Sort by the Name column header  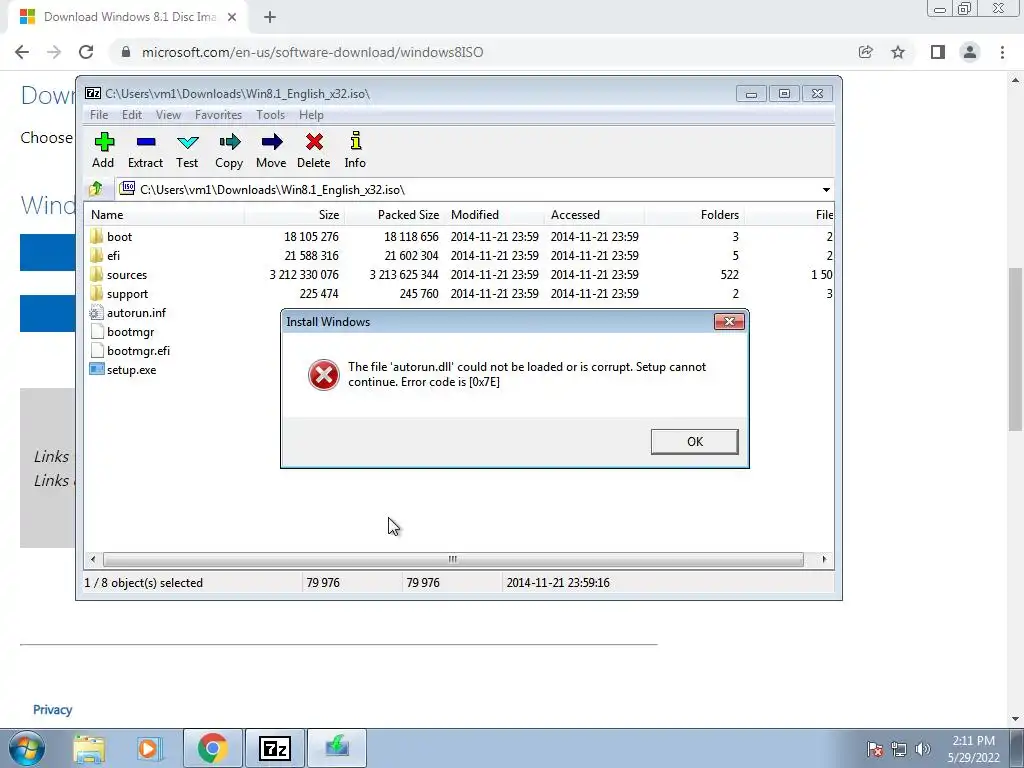(165, 215)
